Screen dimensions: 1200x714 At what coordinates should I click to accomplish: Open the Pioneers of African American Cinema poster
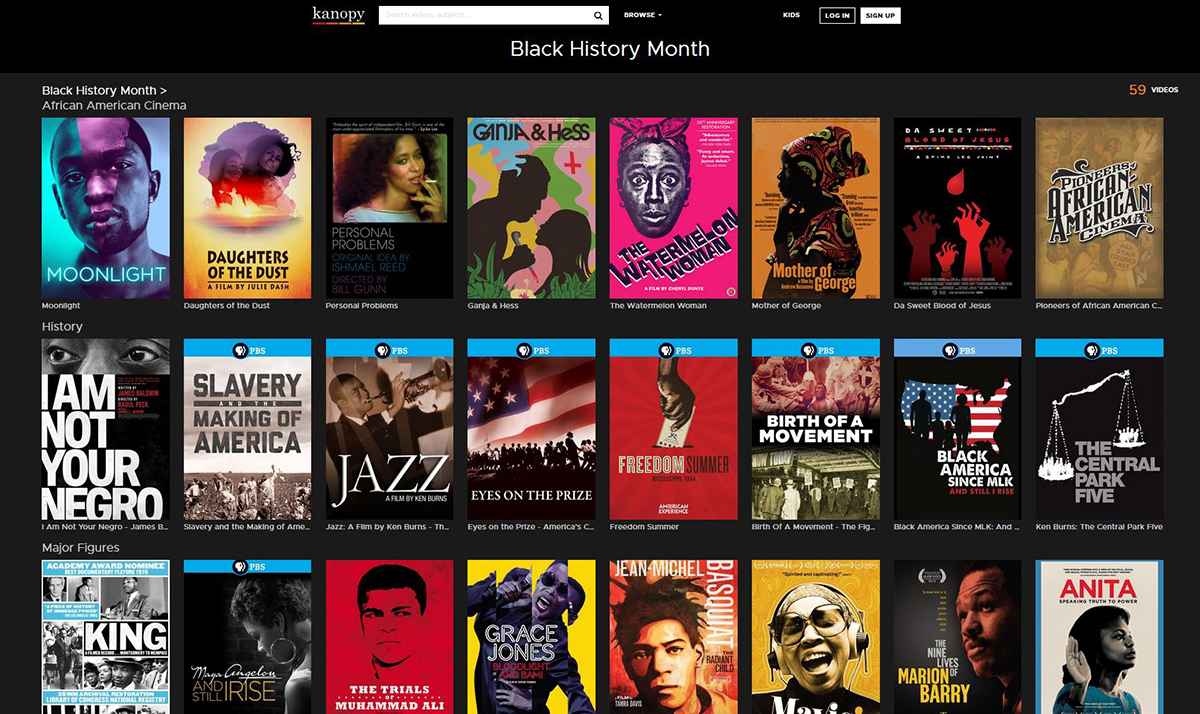(x=1100, y=208)
